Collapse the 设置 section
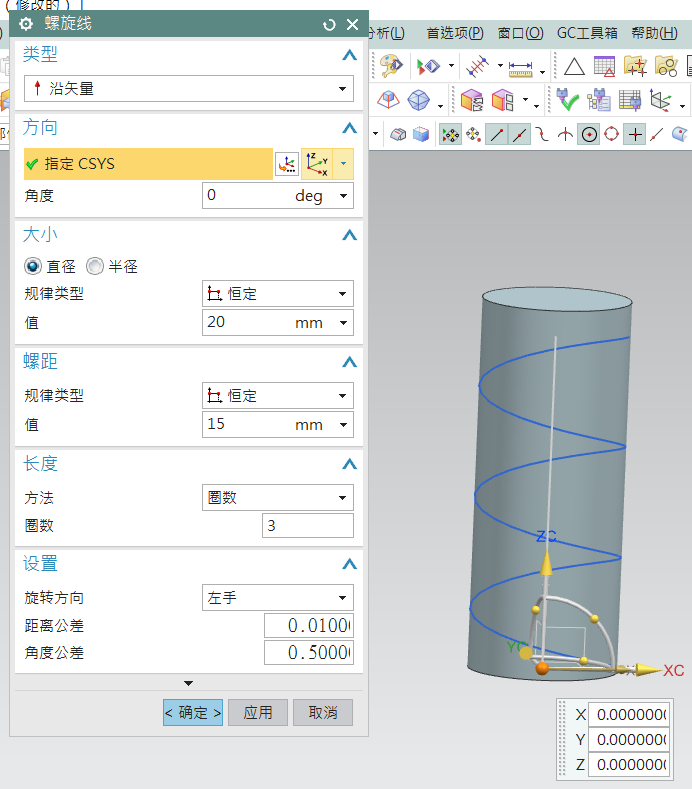Viewport: 692px width, 789px height. tap(349, 564)
